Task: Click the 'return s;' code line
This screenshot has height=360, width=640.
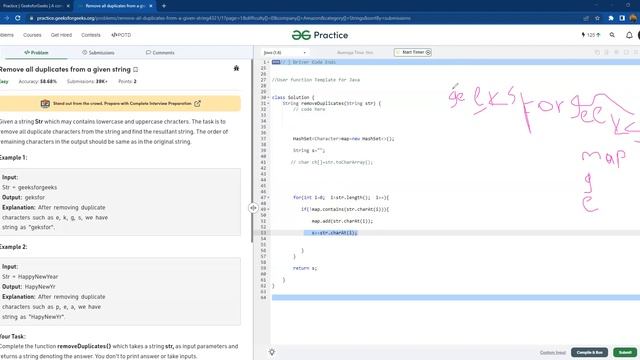Action: coord(305,268)
